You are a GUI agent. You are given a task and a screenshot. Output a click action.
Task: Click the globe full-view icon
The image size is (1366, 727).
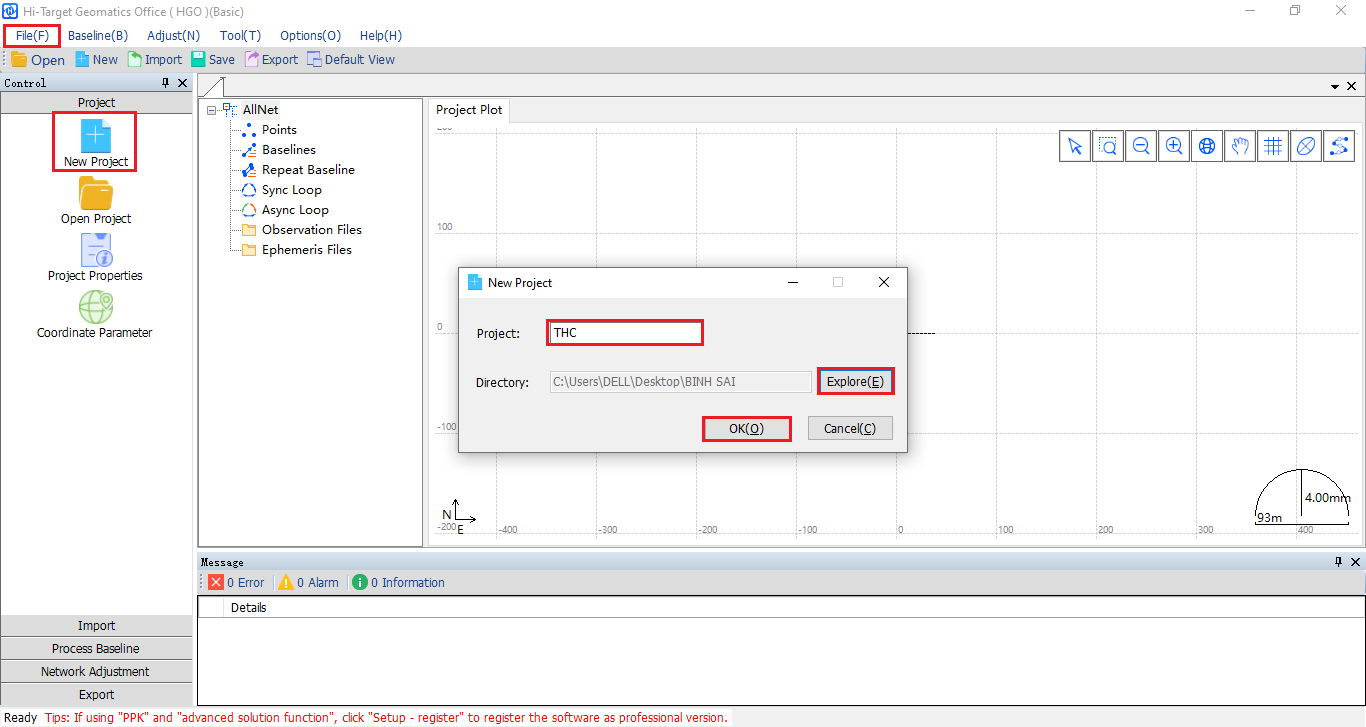[x=1207, y=146]
